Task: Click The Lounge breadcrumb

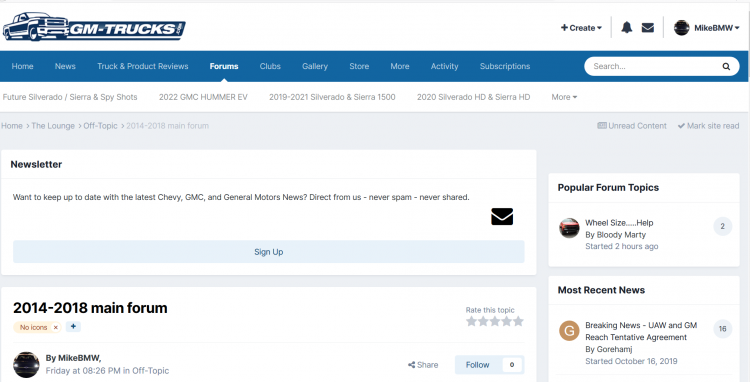Action: (x=53, y=126)
